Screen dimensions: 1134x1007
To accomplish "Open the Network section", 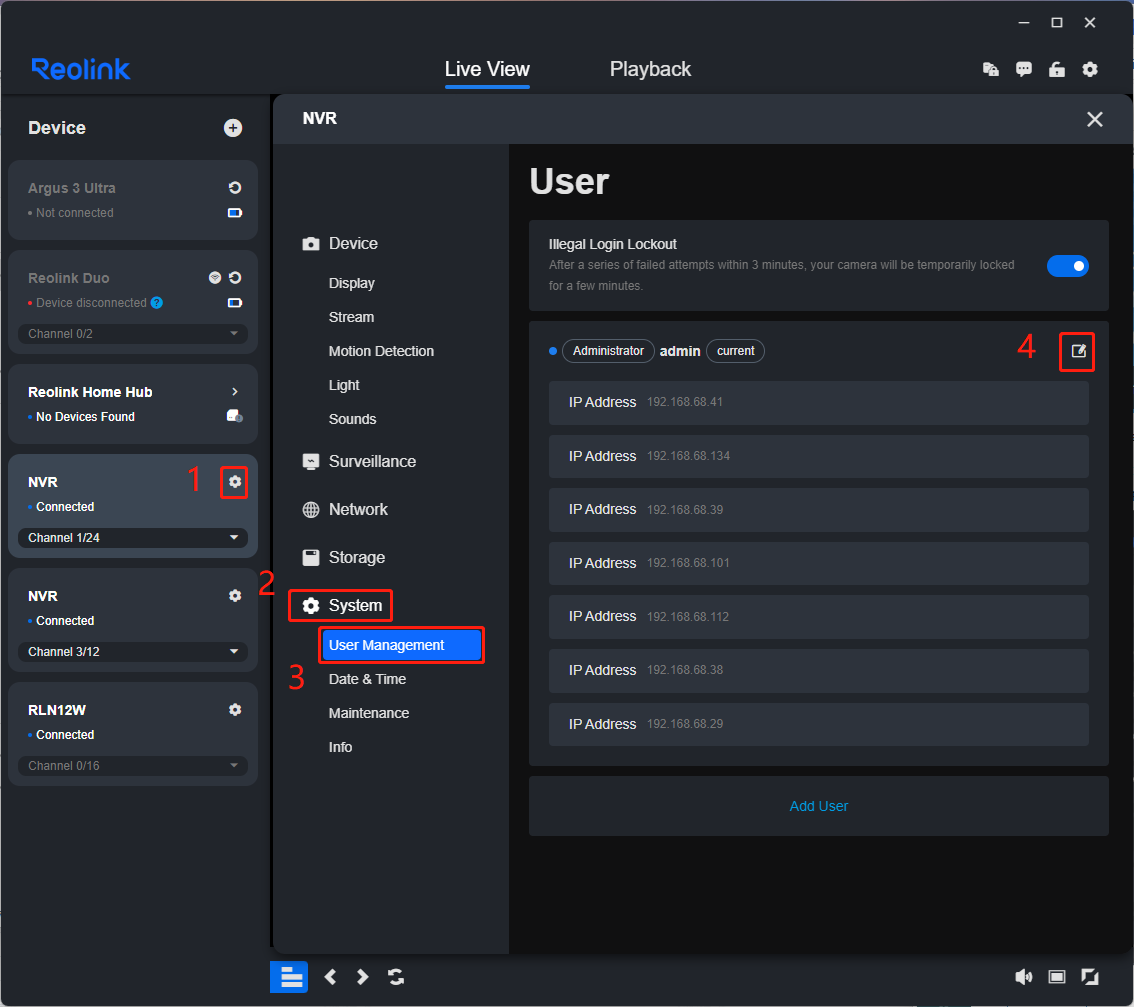I will click(x=345, y=509).
